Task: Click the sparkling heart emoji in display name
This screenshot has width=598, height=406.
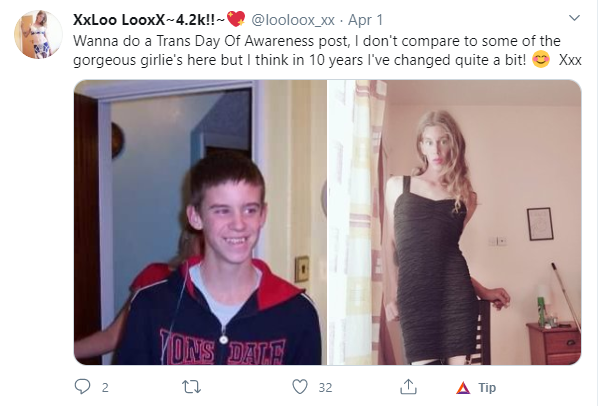Action: click(x=236, y=19)
